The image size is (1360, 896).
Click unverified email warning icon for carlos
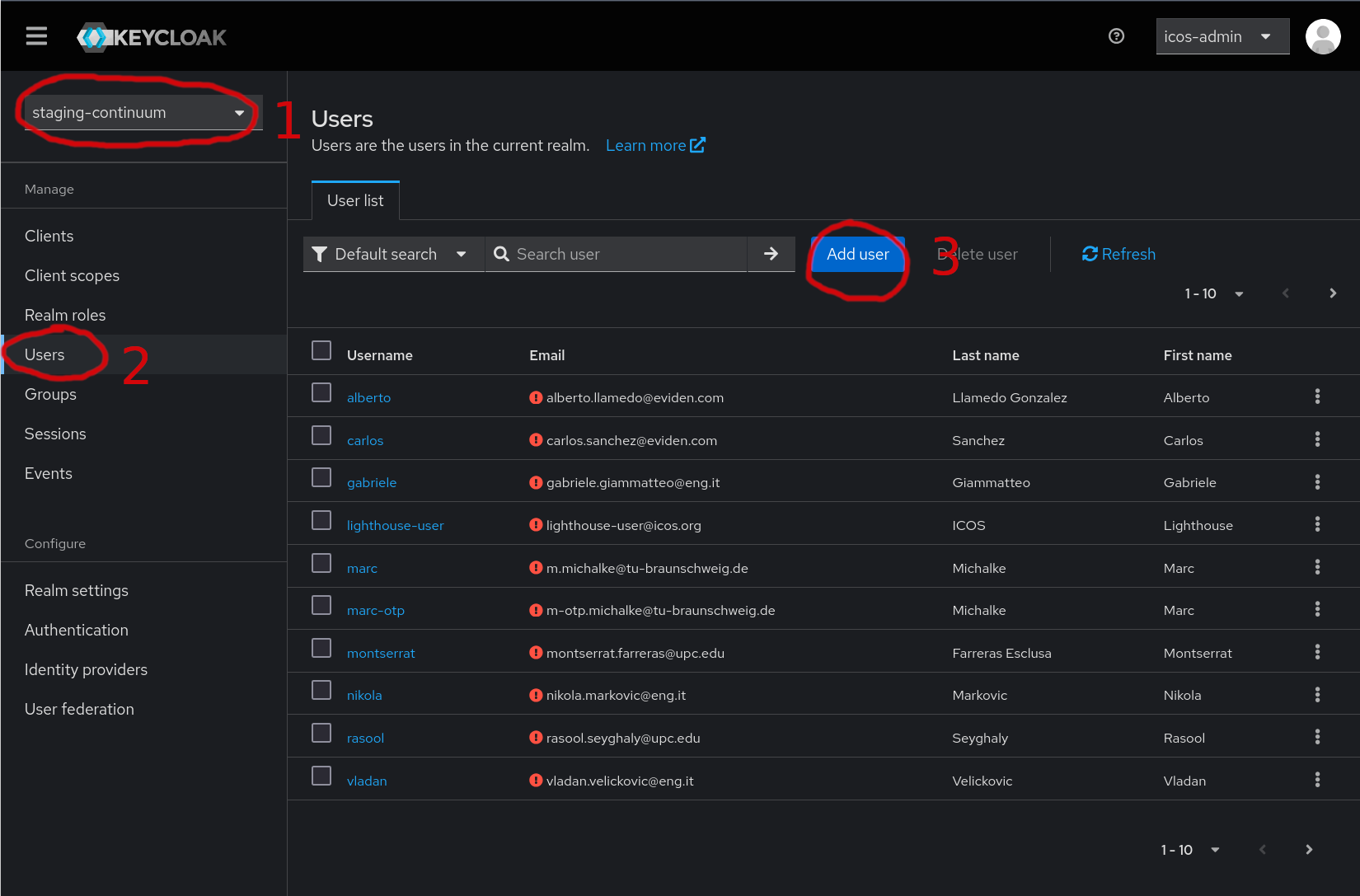(536, 440)
